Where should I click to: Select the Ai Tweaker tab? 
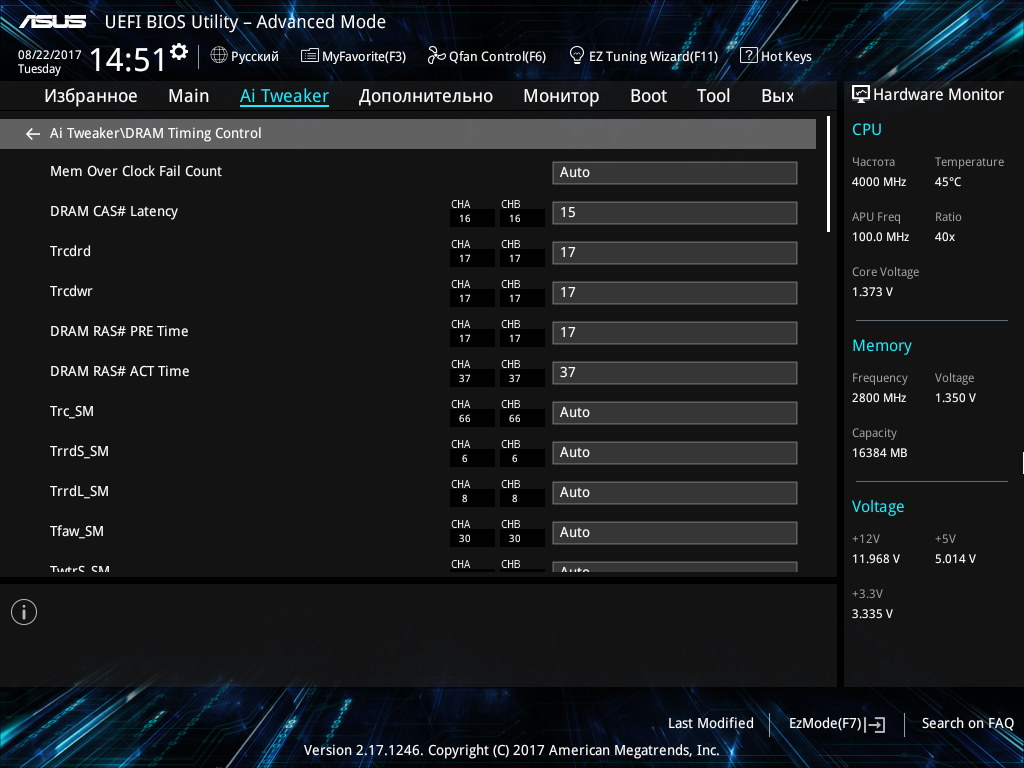[x=284, y=96]
